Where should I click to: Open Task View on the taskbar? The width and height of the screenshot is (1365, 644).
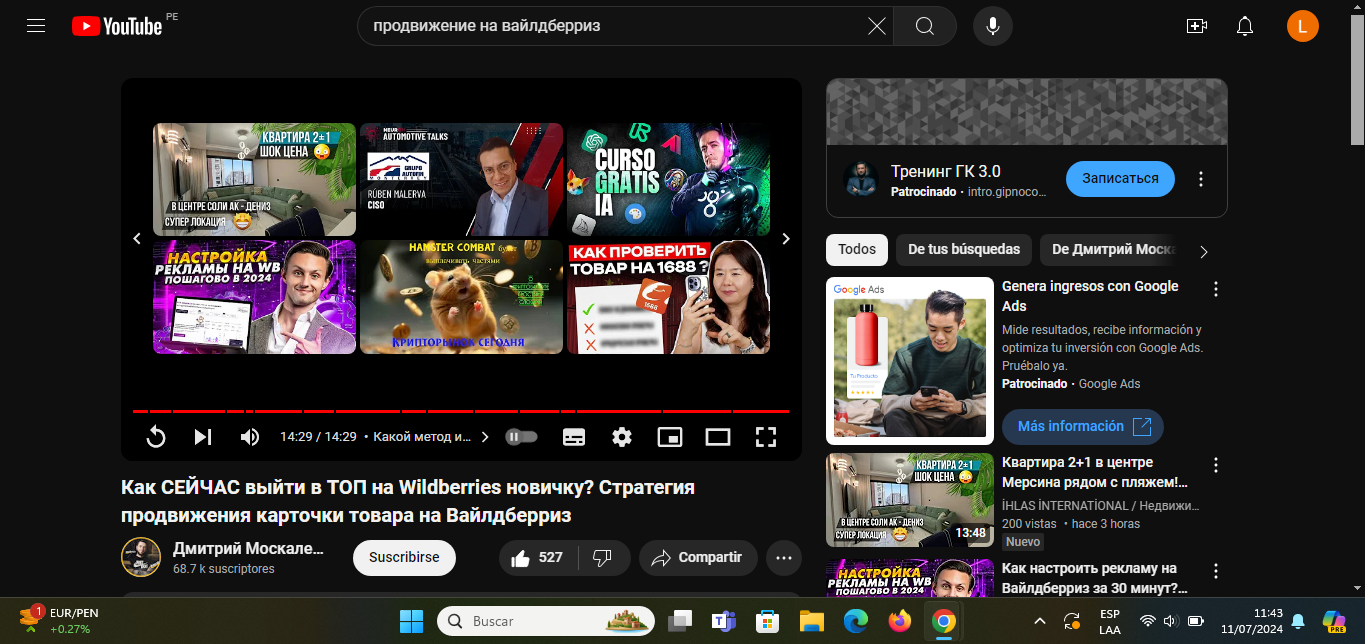point(680,621)
